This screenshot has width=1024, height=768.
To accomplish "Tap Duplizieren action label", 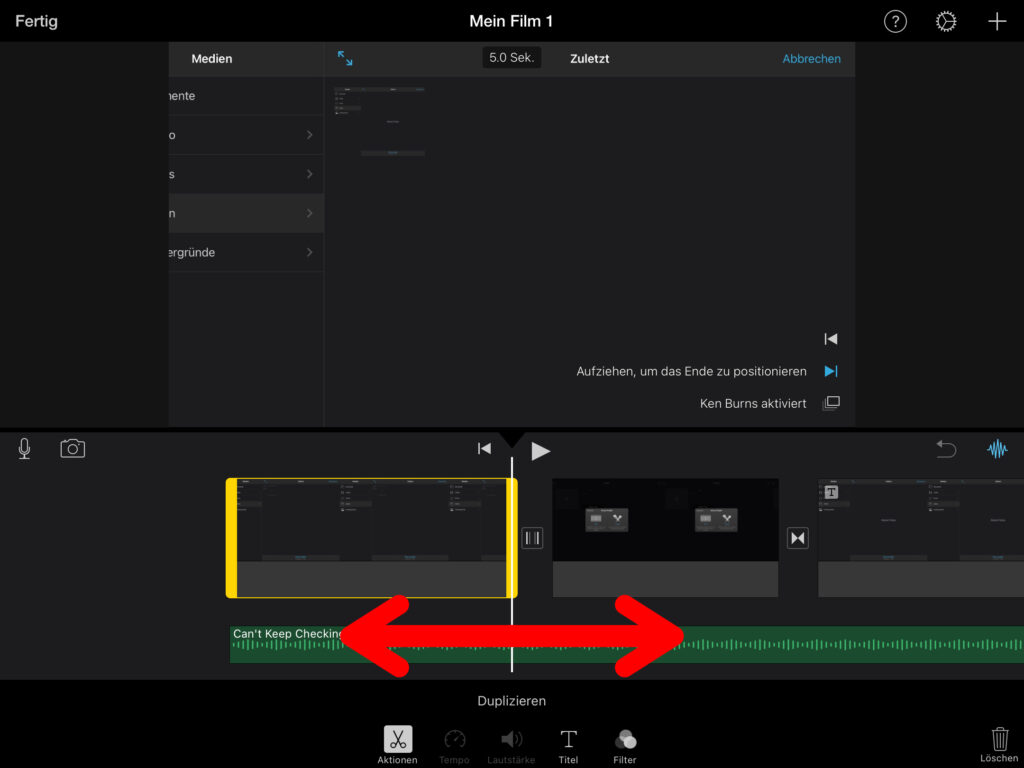I will (511, 701).
